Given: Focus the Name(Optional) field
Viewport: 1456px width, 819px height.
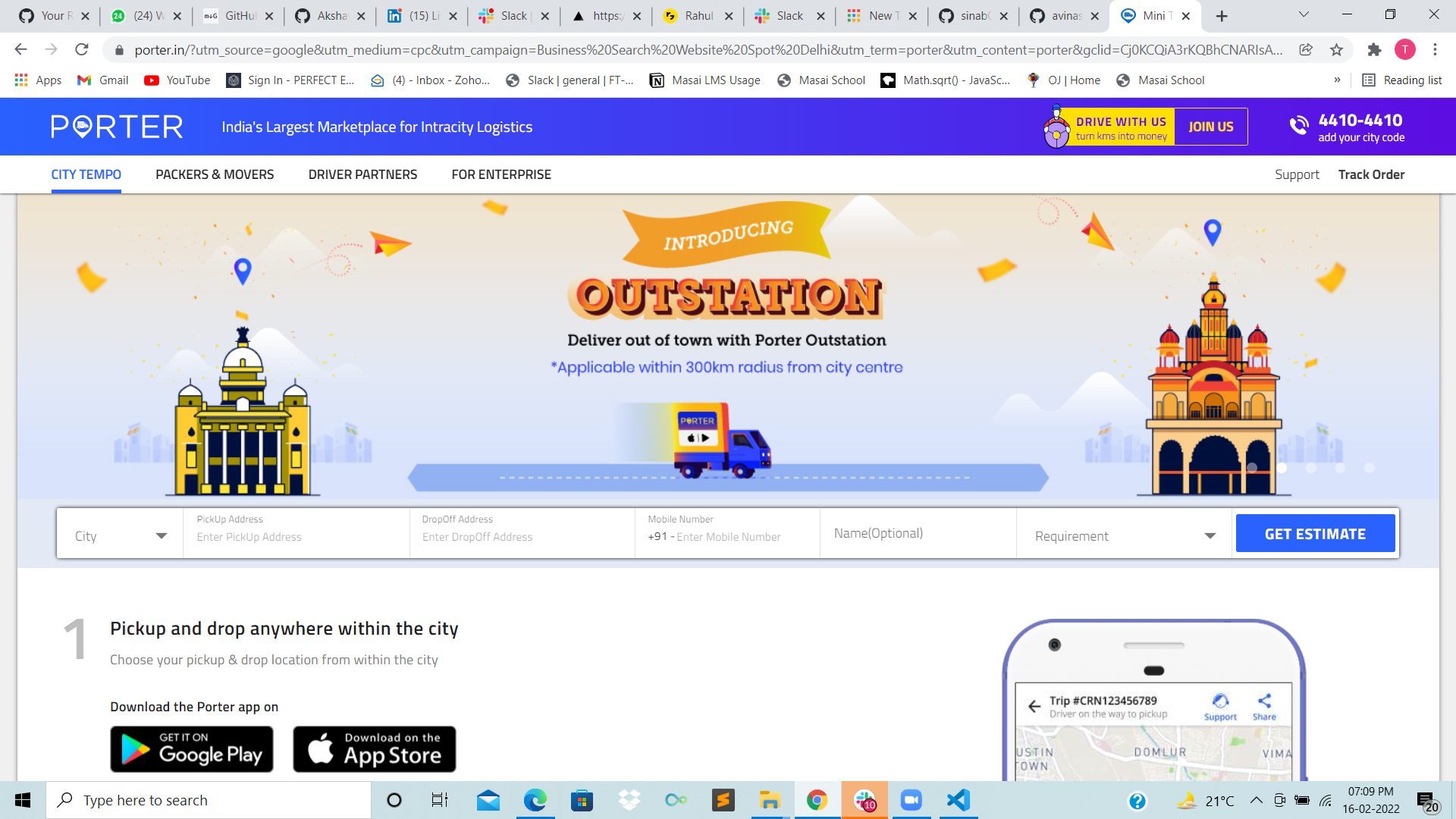Looking at the screenshot, I should click(x=918, y=533).
